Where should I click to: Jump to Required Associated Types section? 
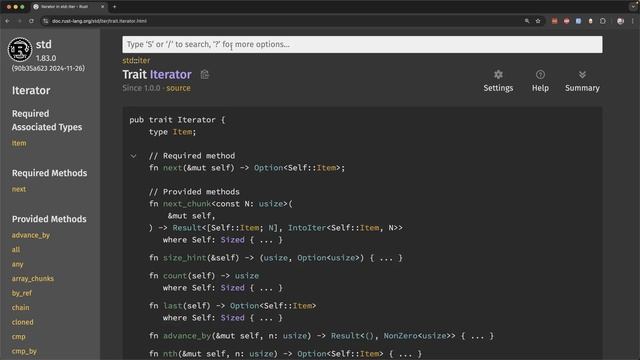pyautogui.click(x=47, y=120)
